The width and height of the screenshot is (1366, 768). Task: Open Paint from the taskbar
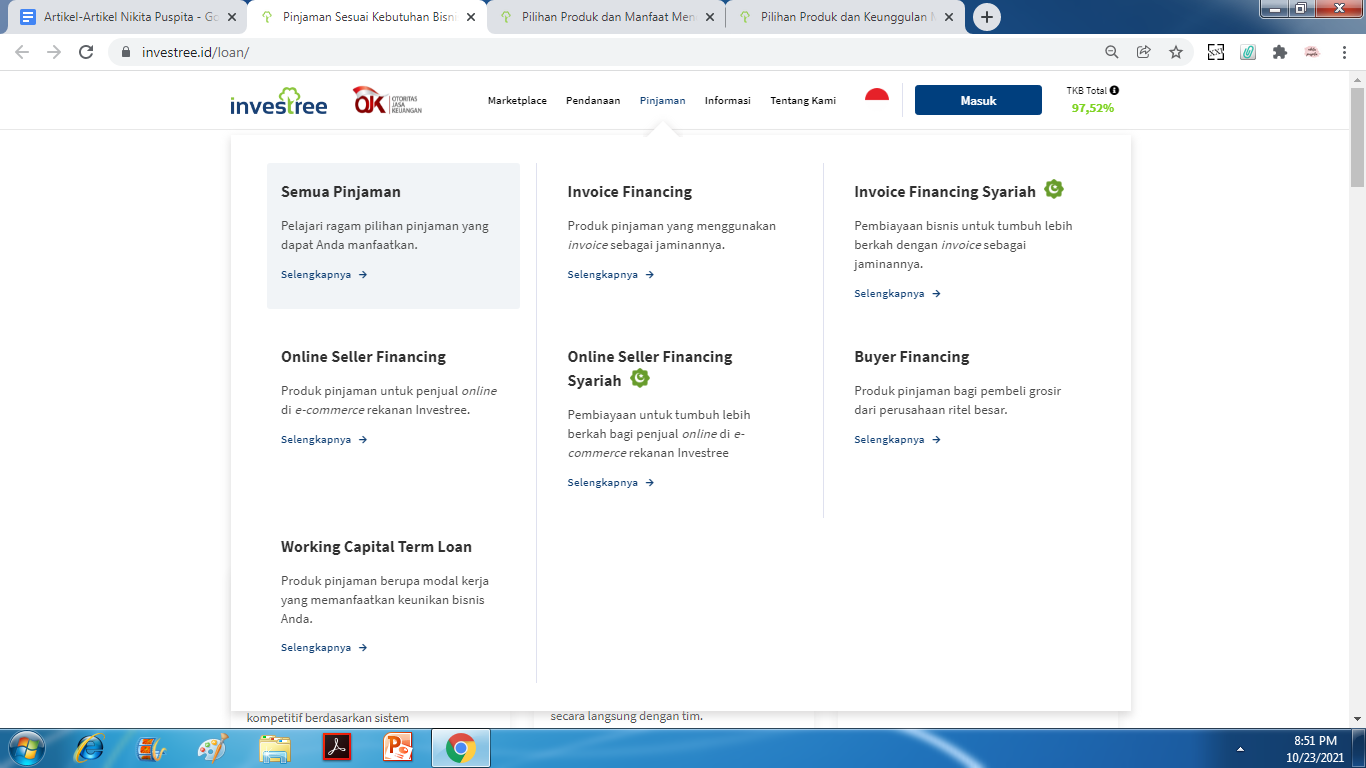point(213,748)
